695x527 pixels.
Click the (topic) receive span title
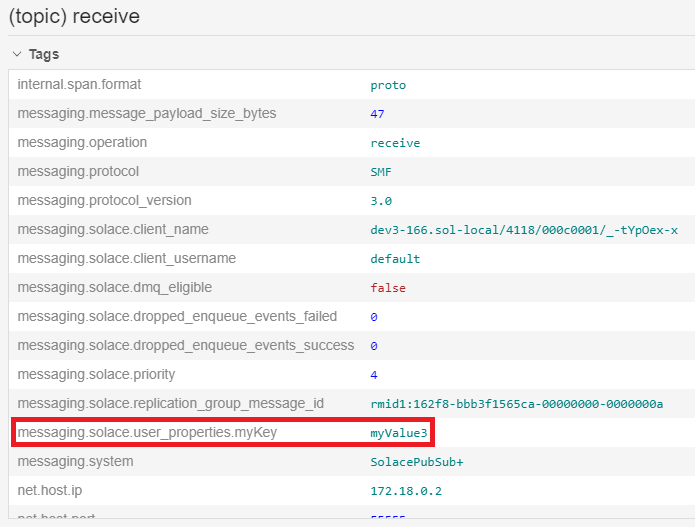(73, 16)
